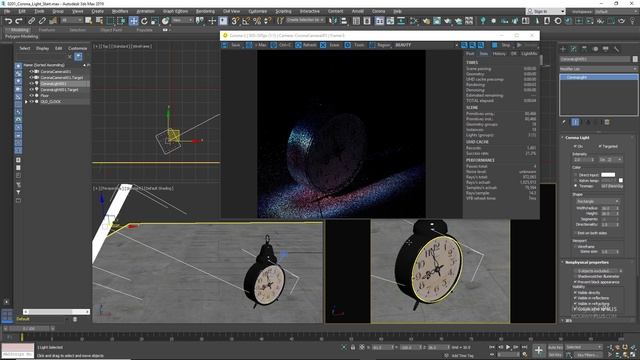Viewport: 640px width, 360px height.
Task: Click the animation time slider bar
Action: [x=29, y=328]
